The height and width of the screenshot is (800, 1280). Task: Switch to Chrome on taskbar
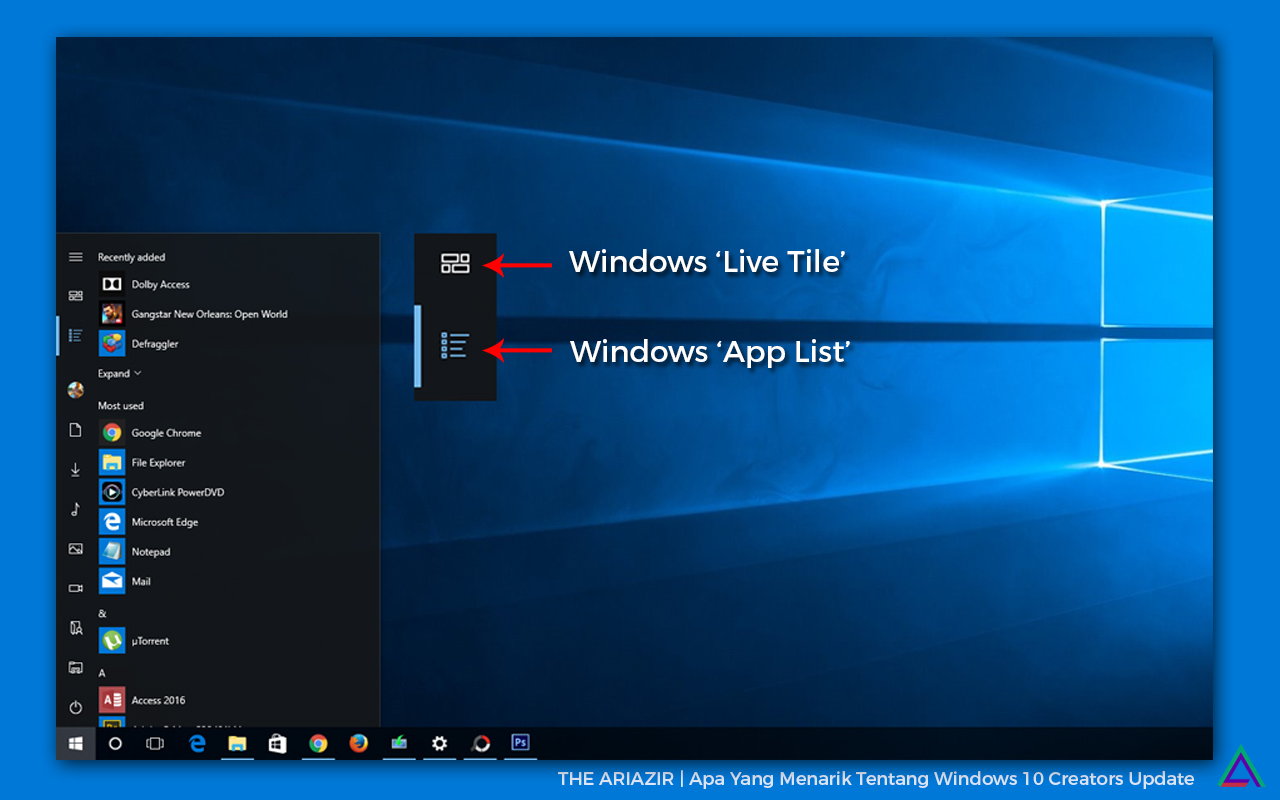click(318, 743)
